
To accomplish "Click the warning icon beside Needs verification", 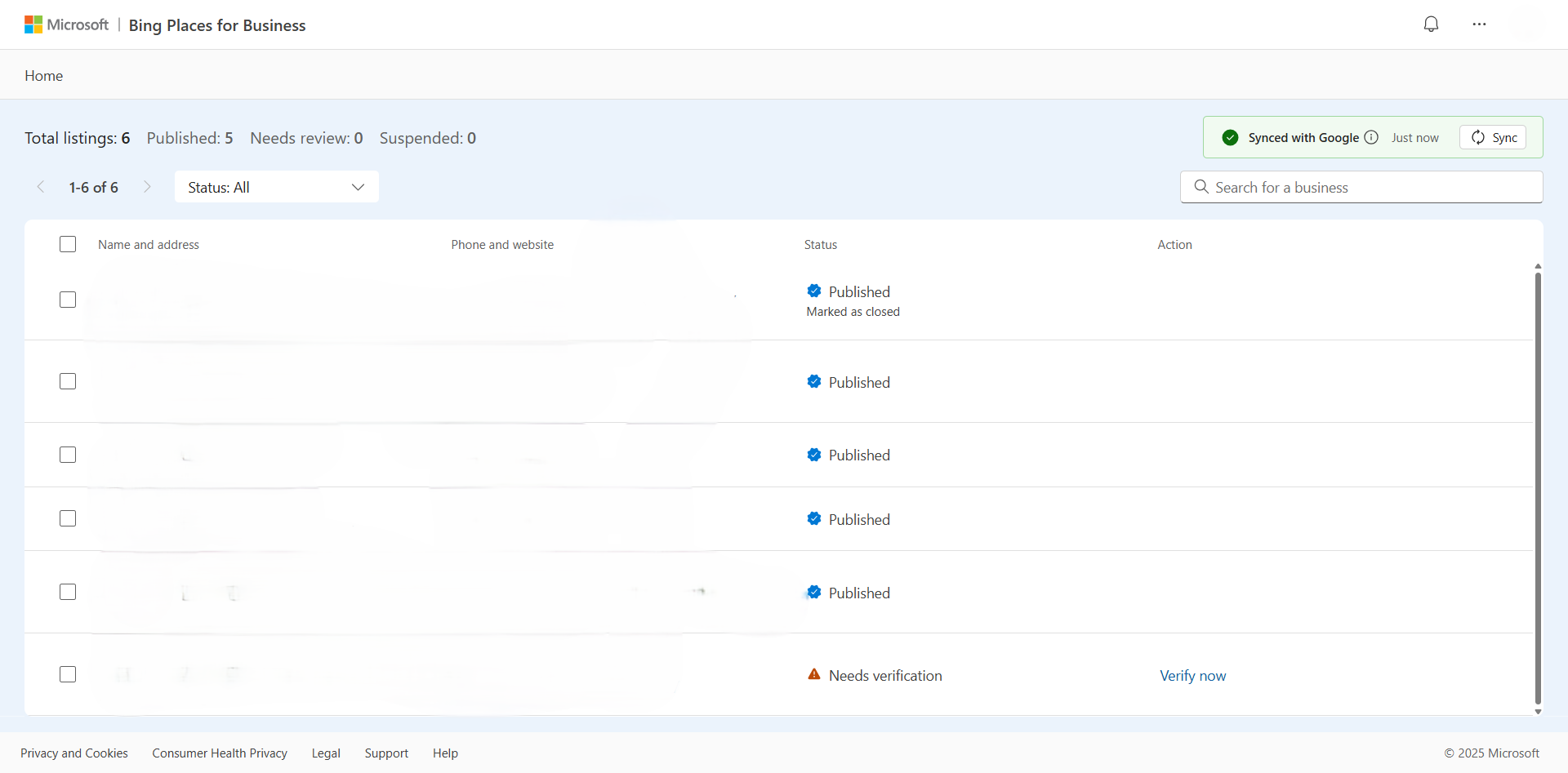I will 814,674.
